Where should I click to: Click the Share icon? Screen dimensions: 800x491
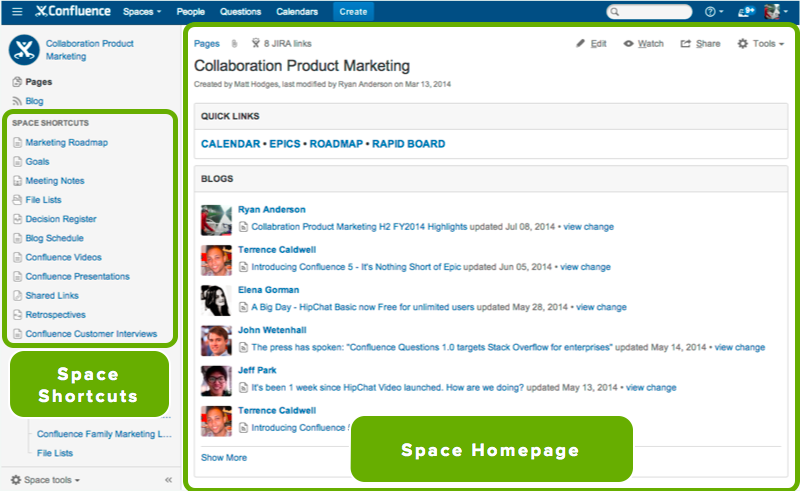(685, 44)
